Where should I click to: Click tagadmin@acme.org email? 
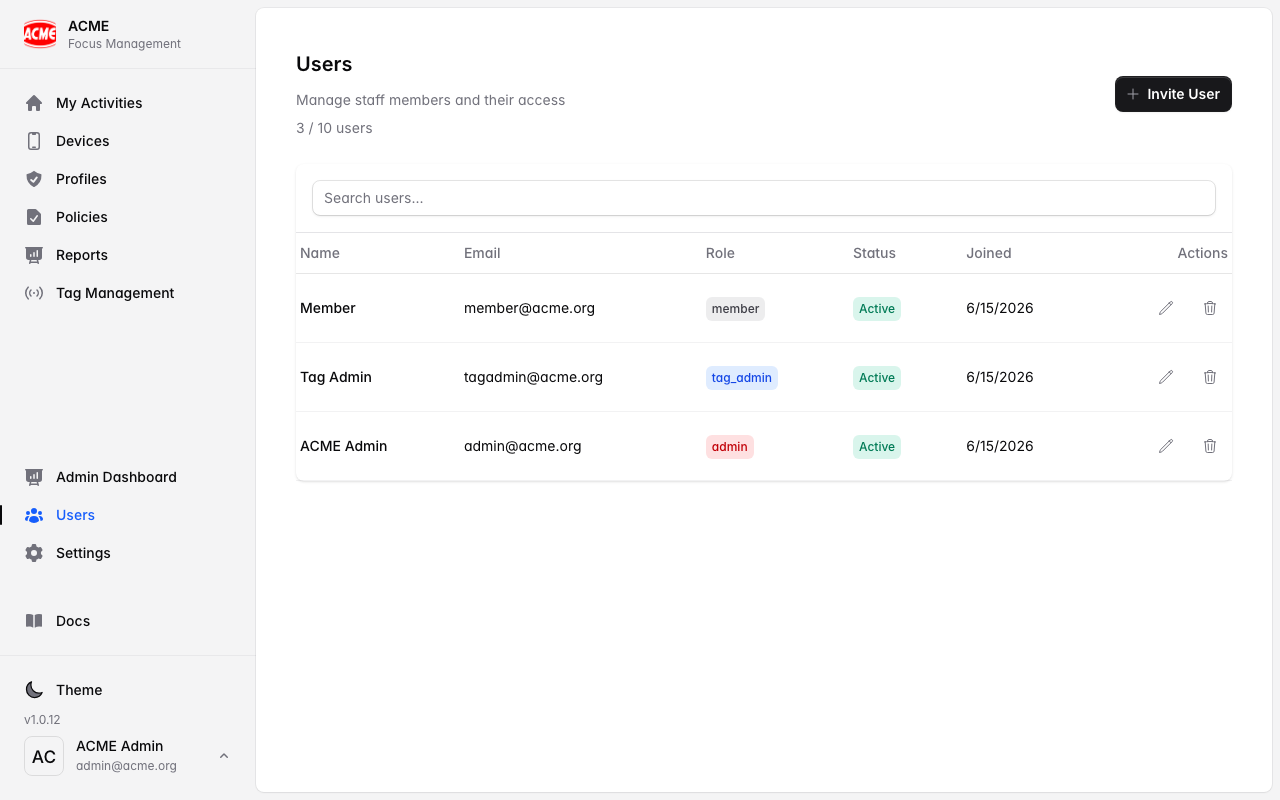coord(533,377)
